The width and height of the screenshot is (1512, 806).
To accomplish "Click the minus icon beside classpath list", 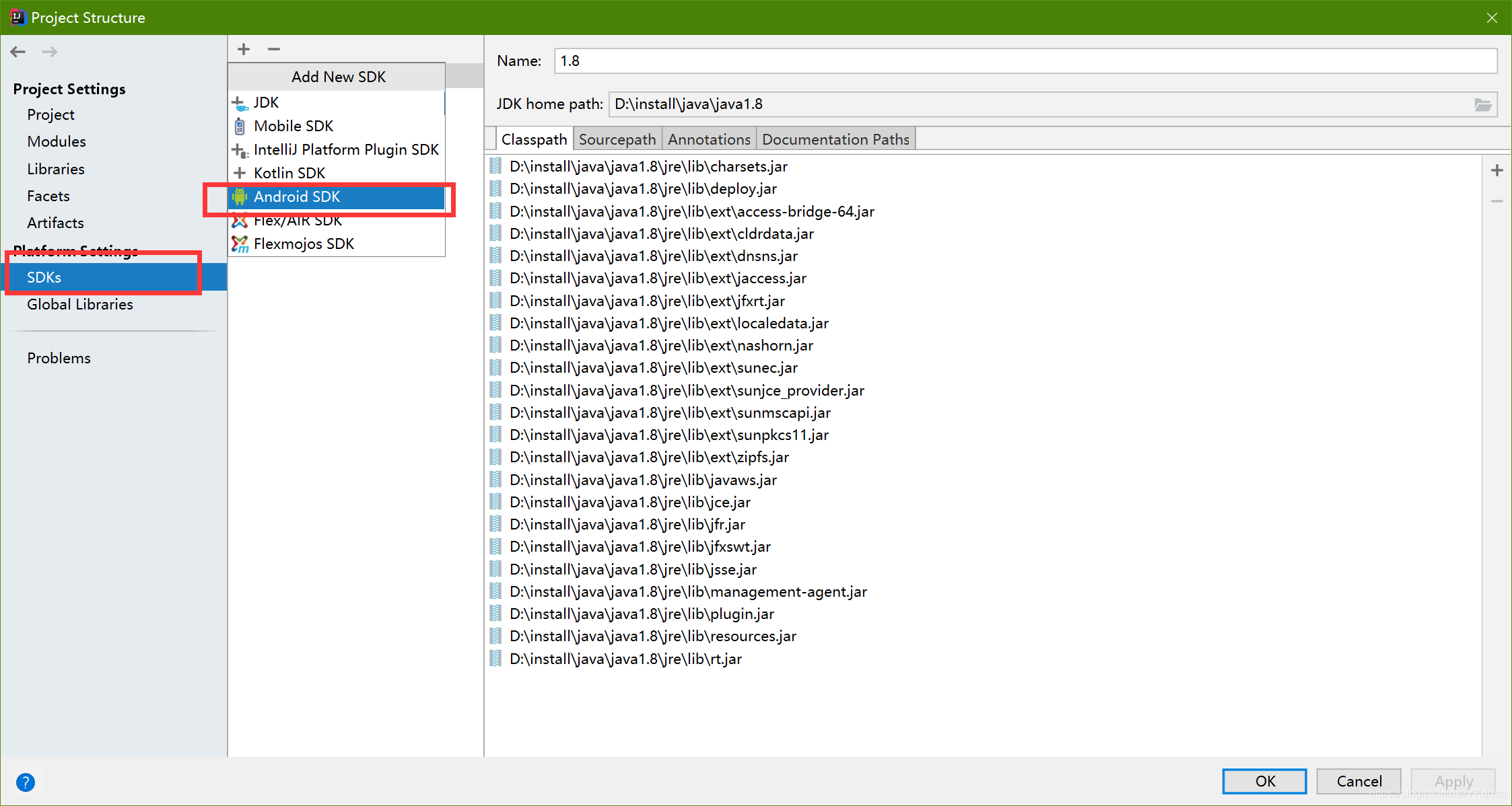I will pyautogui.click(x=1497, y=201).
